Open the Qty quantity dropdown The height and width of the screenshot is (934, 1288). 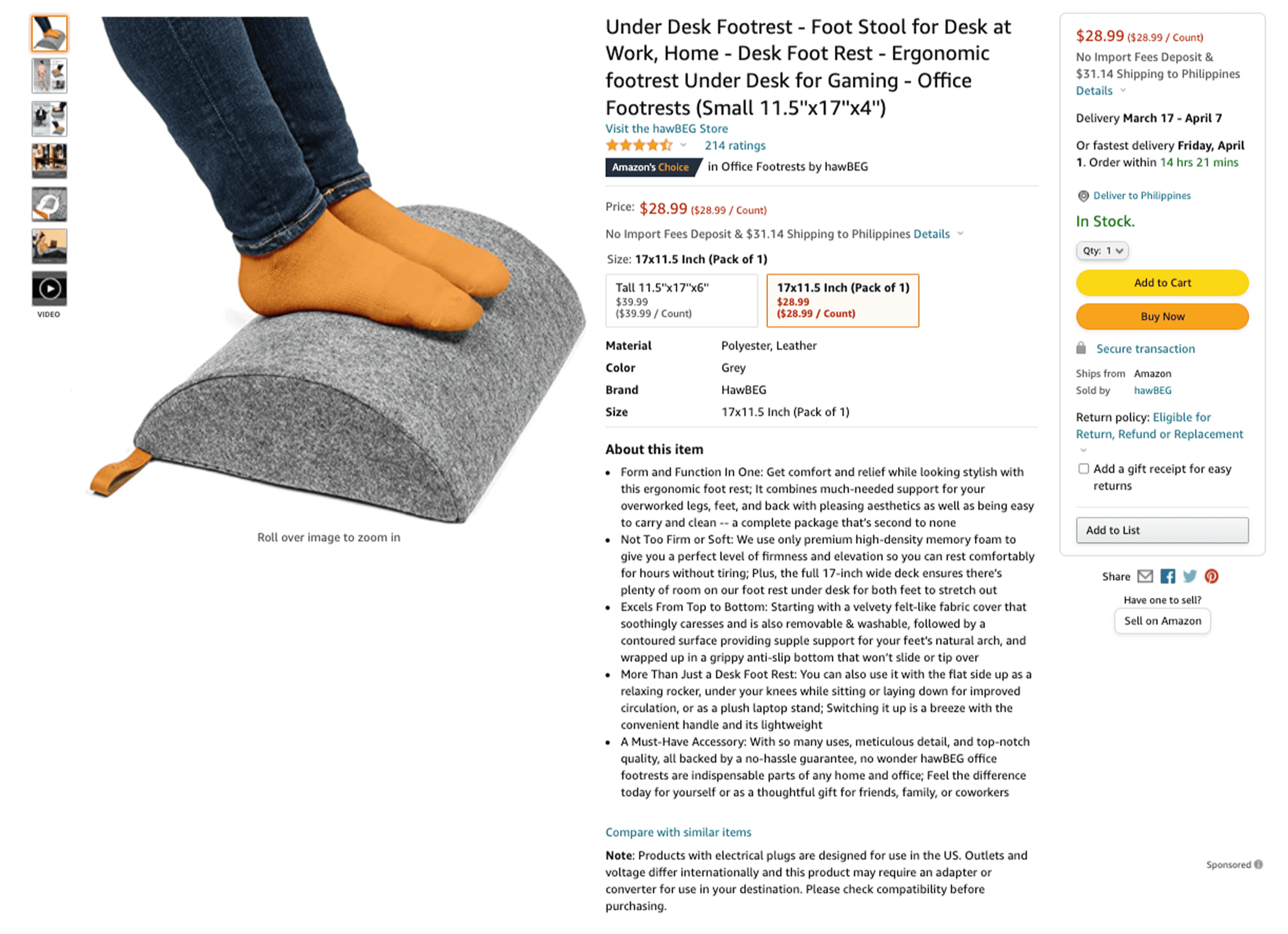(x=1102, y=251)
